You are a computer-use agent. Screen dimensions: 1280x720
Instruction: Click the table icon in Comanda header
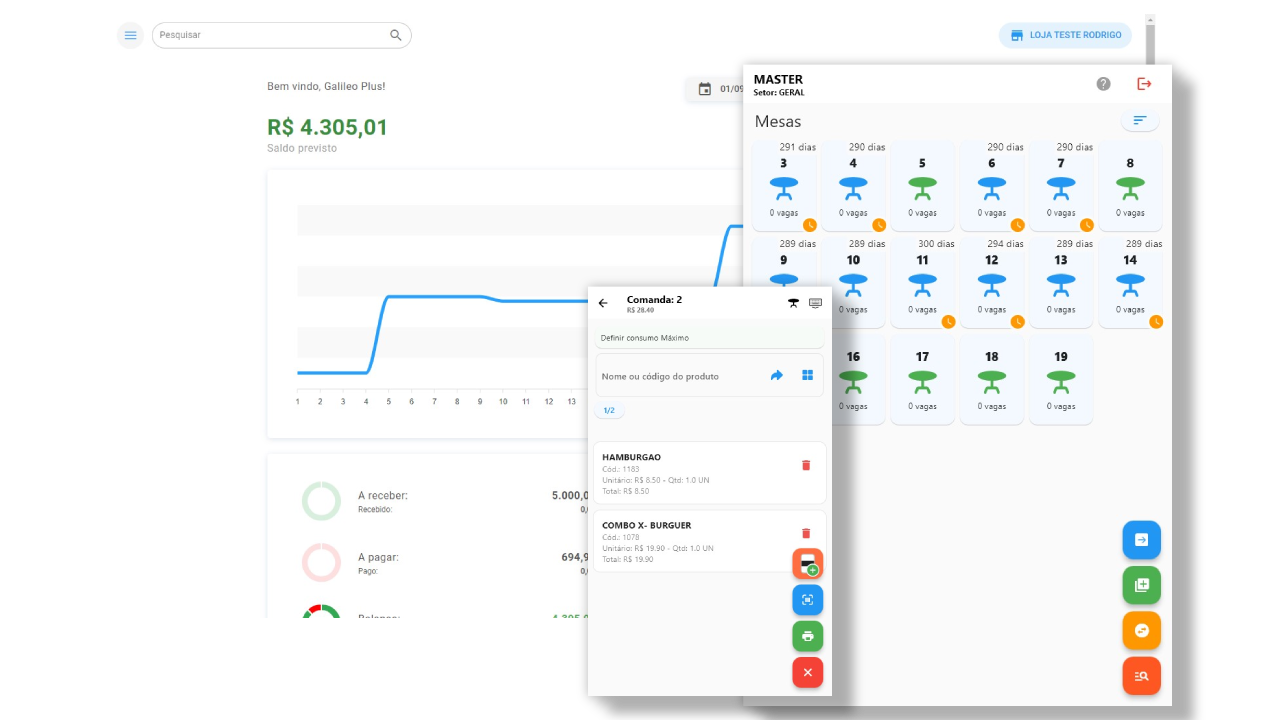(794, 303)
